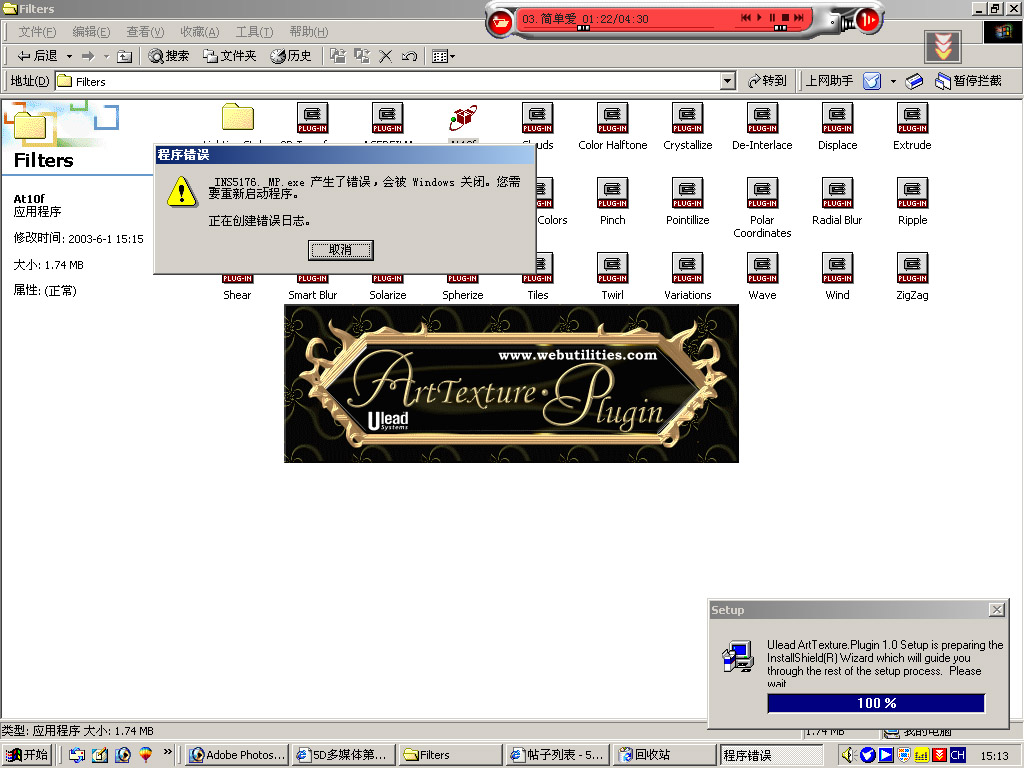Screen dimensions: 1024x768
Task: Click 取消 in the error dialog
Action: pyautogui.click(x=340, y=249)
